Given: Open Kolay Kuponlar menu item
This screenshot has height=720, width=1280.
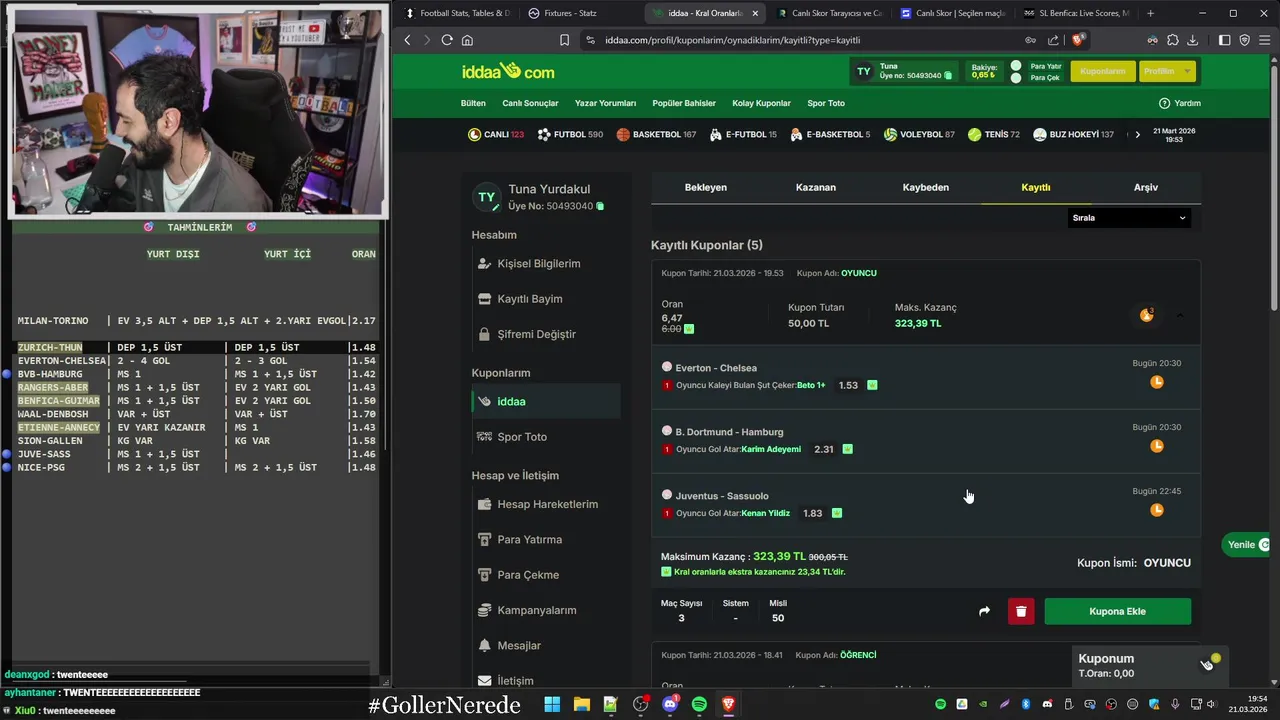Looking at the screenshot, I should [761, 103].
